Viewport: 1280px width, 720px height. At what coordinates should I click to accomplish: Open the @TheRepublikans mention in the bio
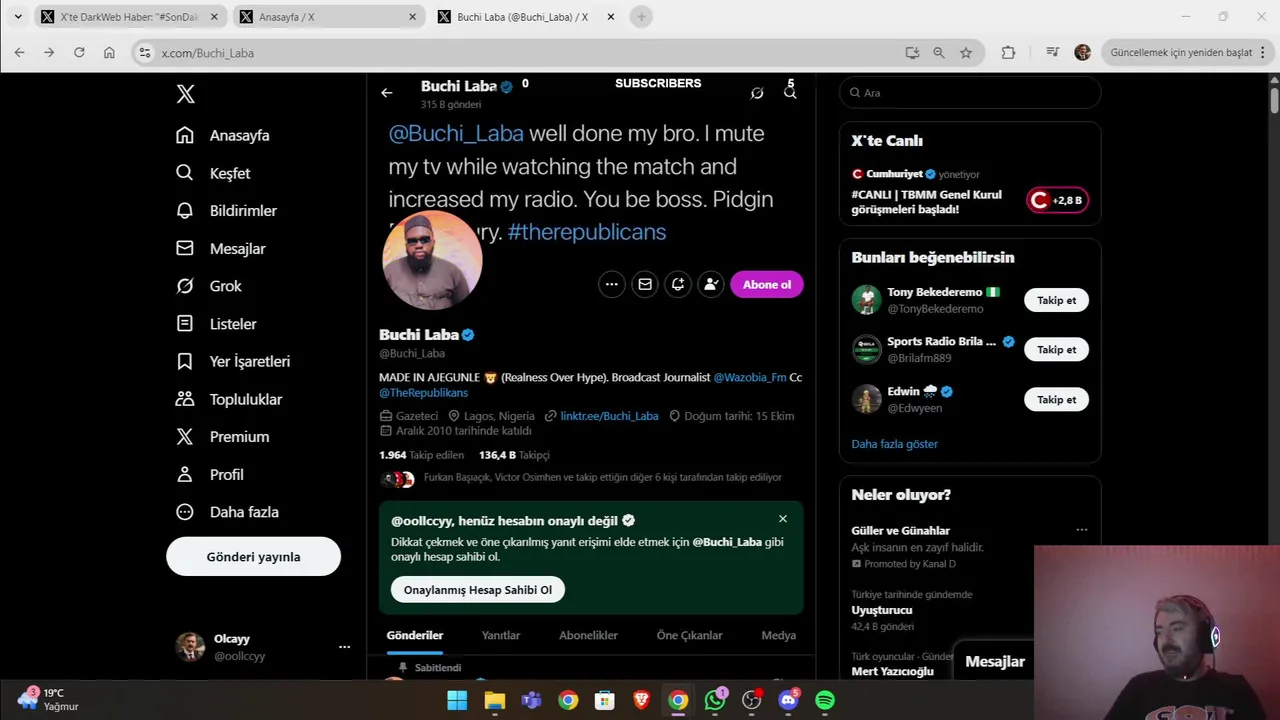tap(423, 393)
